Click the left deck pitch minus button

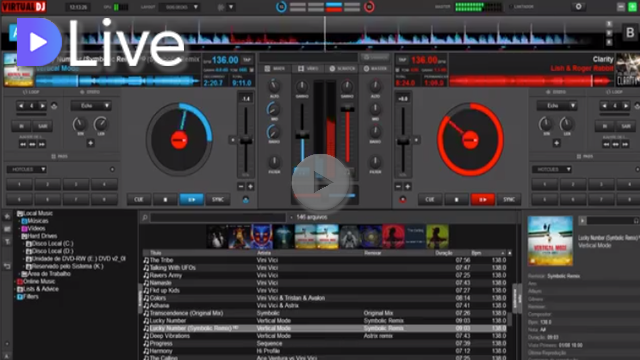(241, 187)
